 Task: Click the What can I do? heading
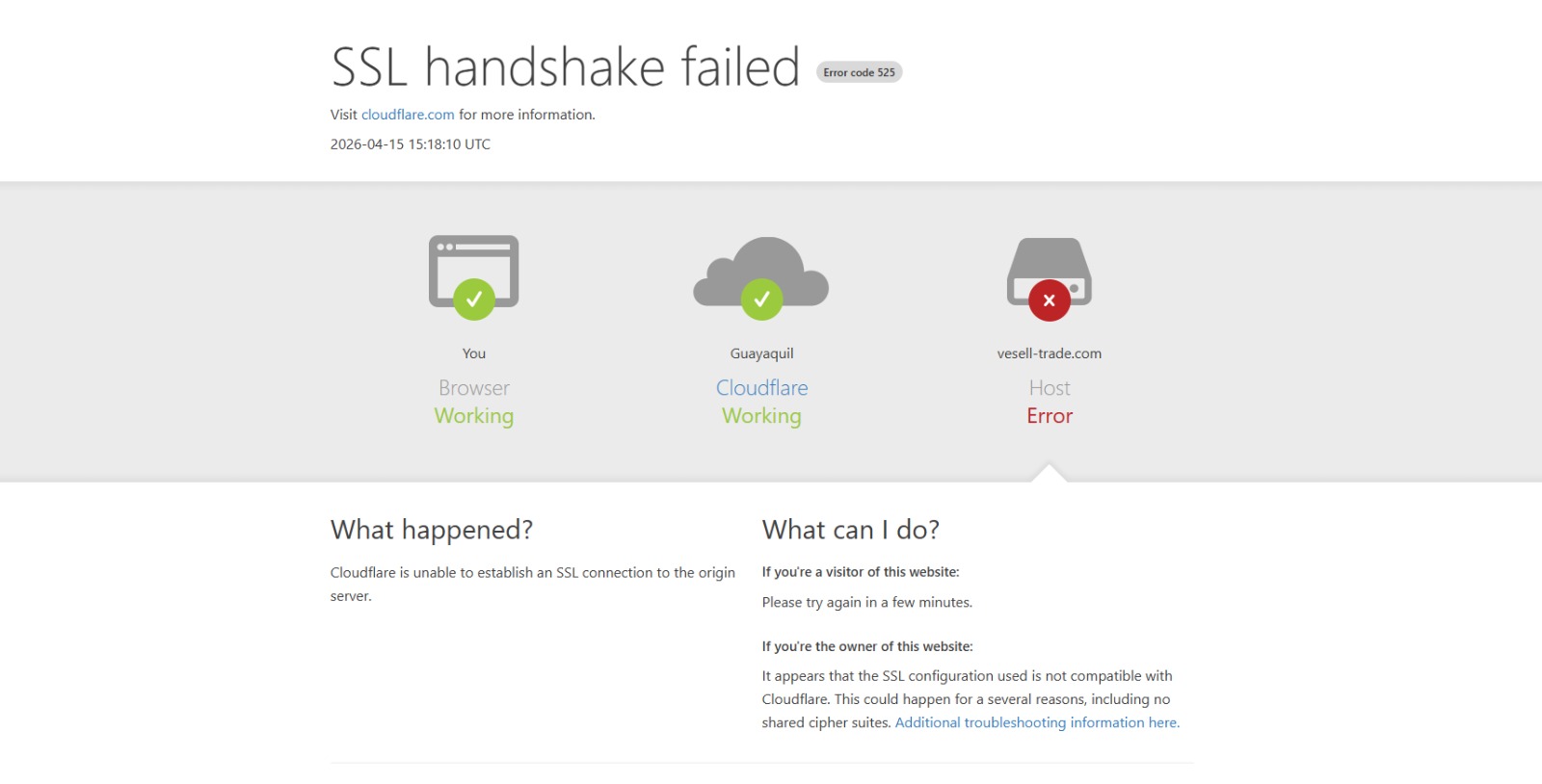tap(850, 530)
